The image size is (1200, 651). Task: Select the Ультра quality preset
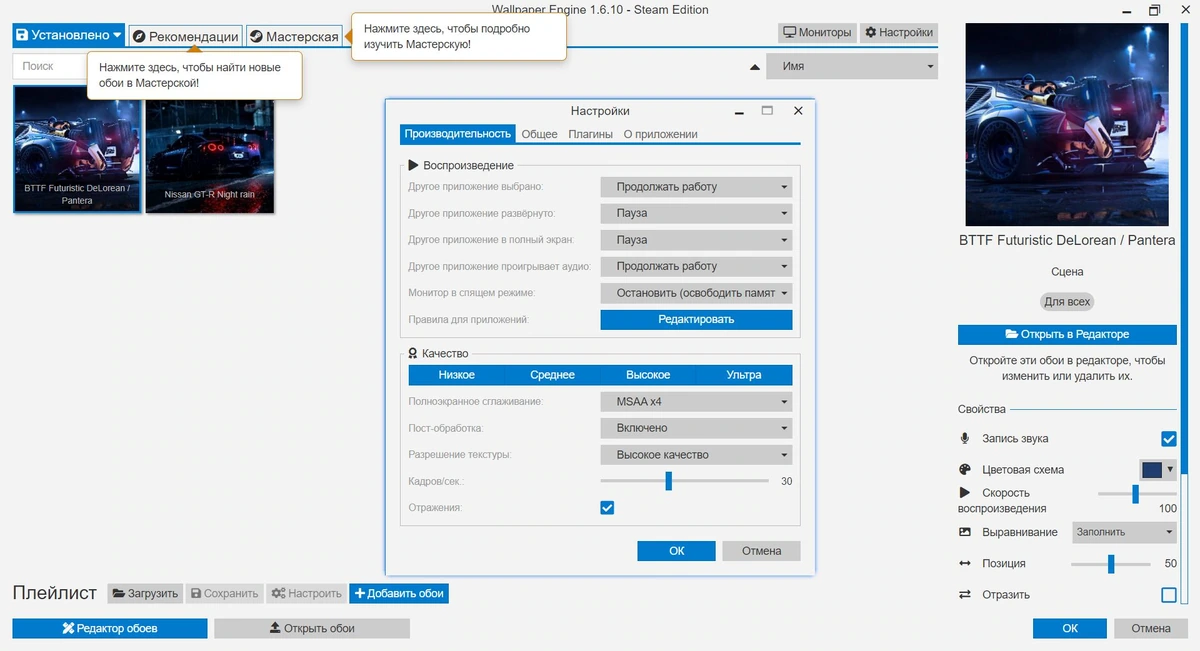744,375
